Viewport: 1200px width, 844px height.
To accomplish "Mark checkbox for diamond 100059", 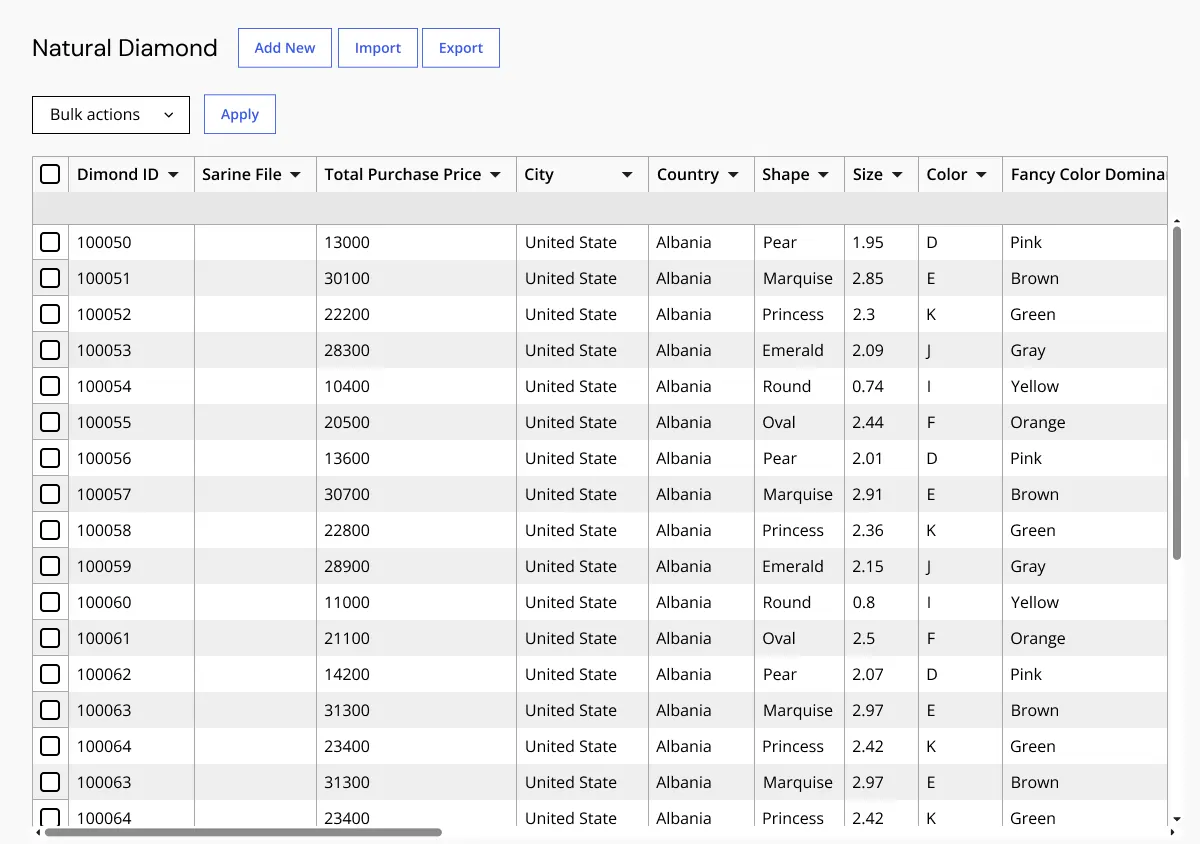I will [50, 566].
